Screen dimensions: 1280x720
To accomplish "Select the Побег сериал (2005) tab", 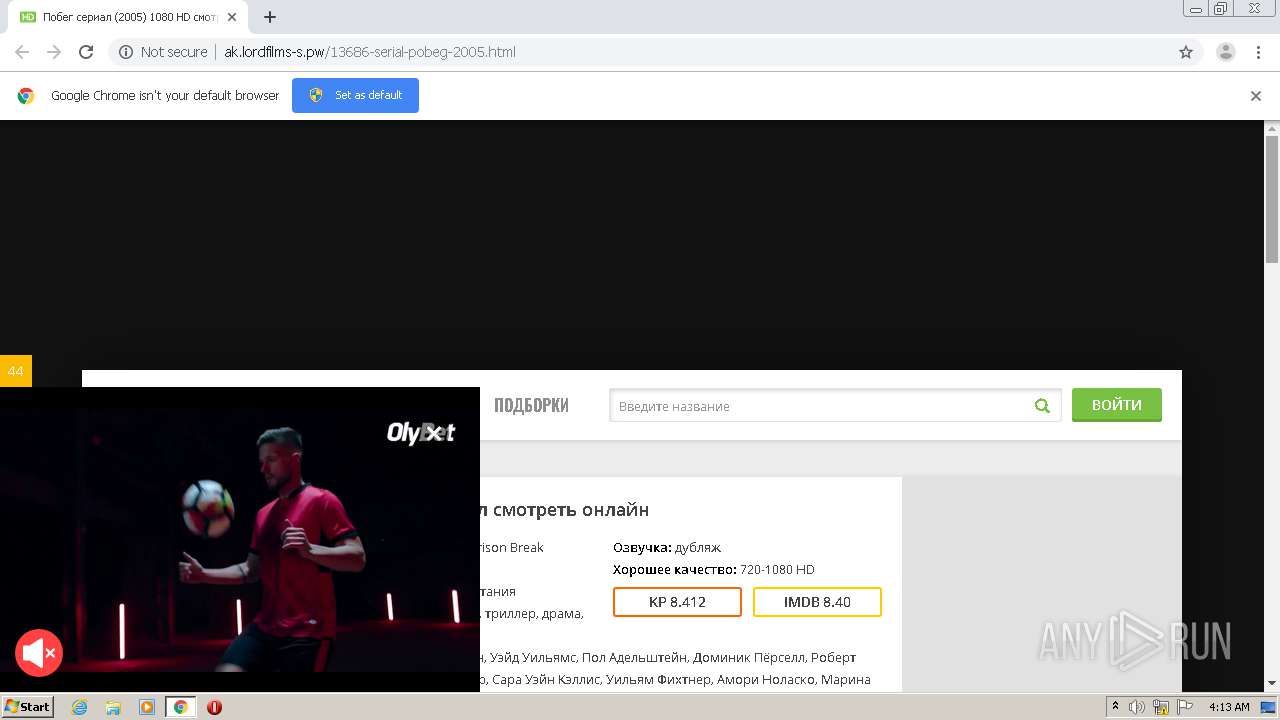I will point(128,17).
